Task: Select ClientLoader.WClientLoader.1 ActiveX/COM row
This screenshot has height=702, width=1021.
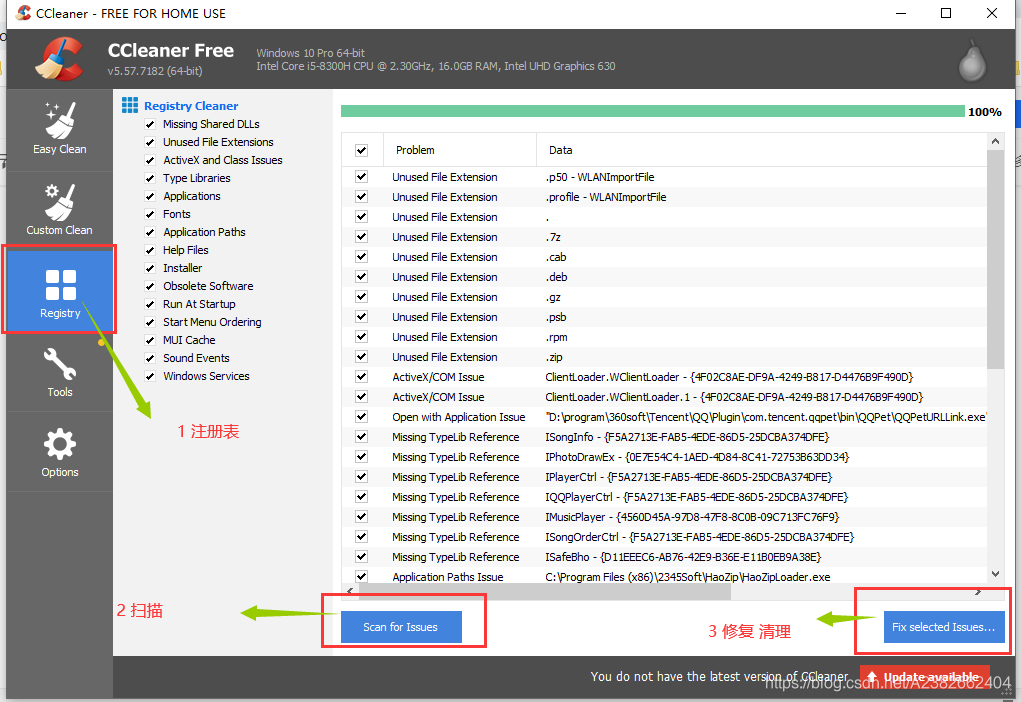Action: [x=664, y=397]
